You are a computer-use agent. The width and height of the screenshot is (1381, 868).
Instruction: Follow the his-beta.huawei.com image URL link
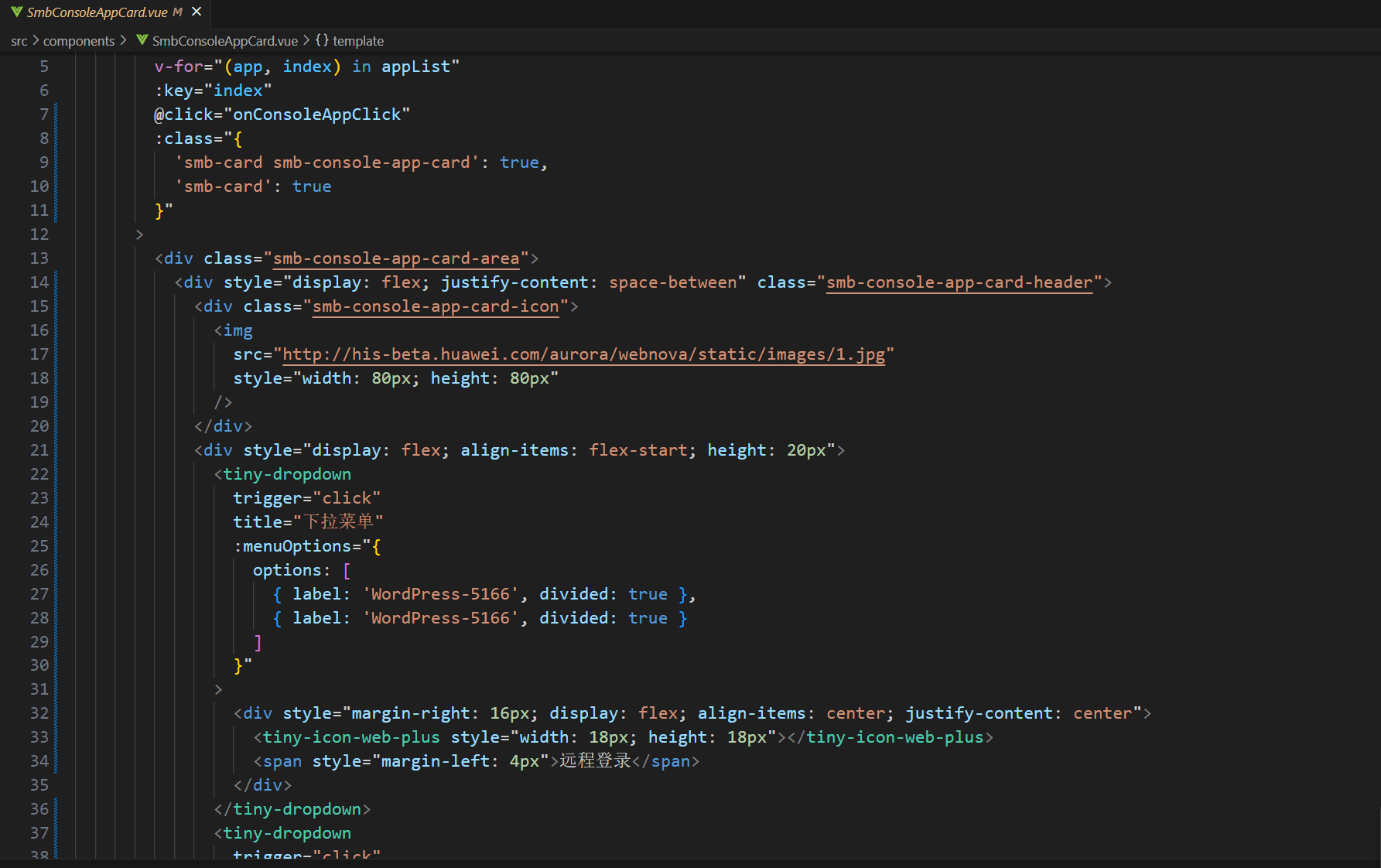583,354
